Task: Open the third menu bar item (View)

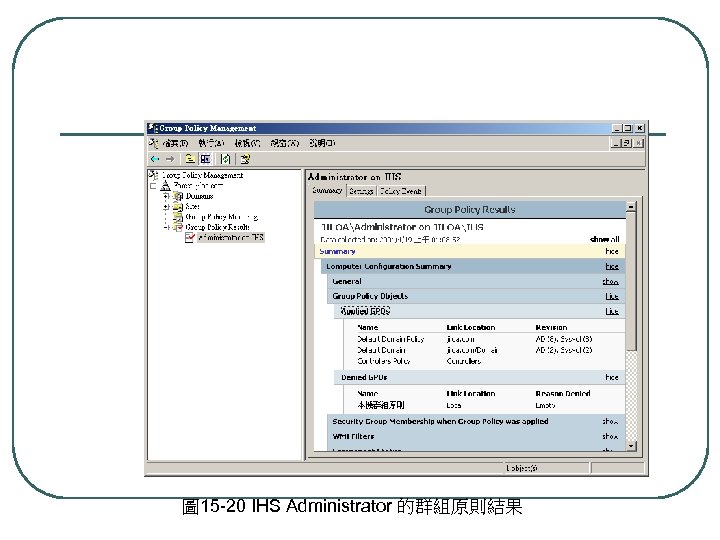Action: (248, 143)
